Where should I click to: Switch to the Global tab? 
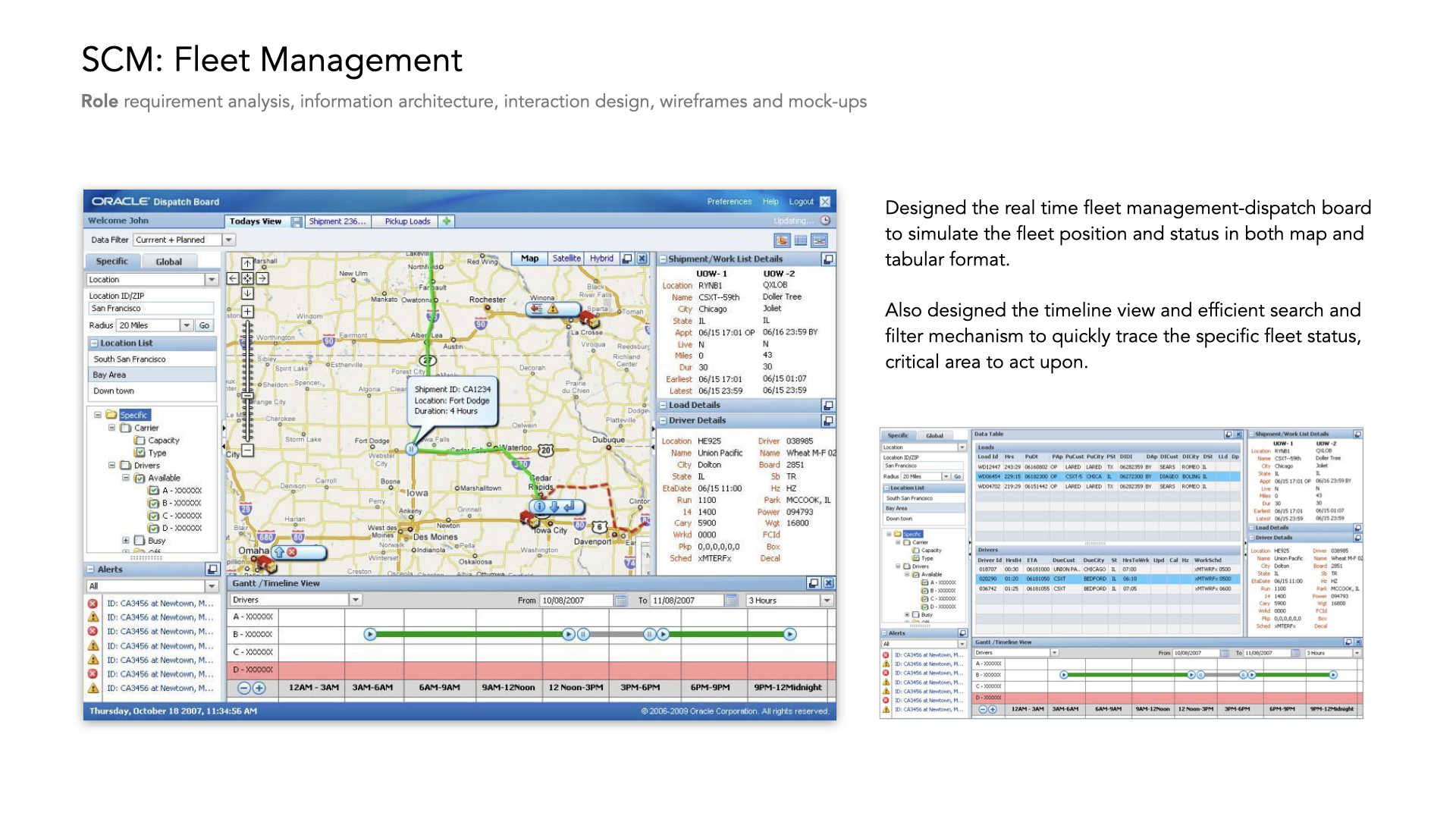[168, 262]
